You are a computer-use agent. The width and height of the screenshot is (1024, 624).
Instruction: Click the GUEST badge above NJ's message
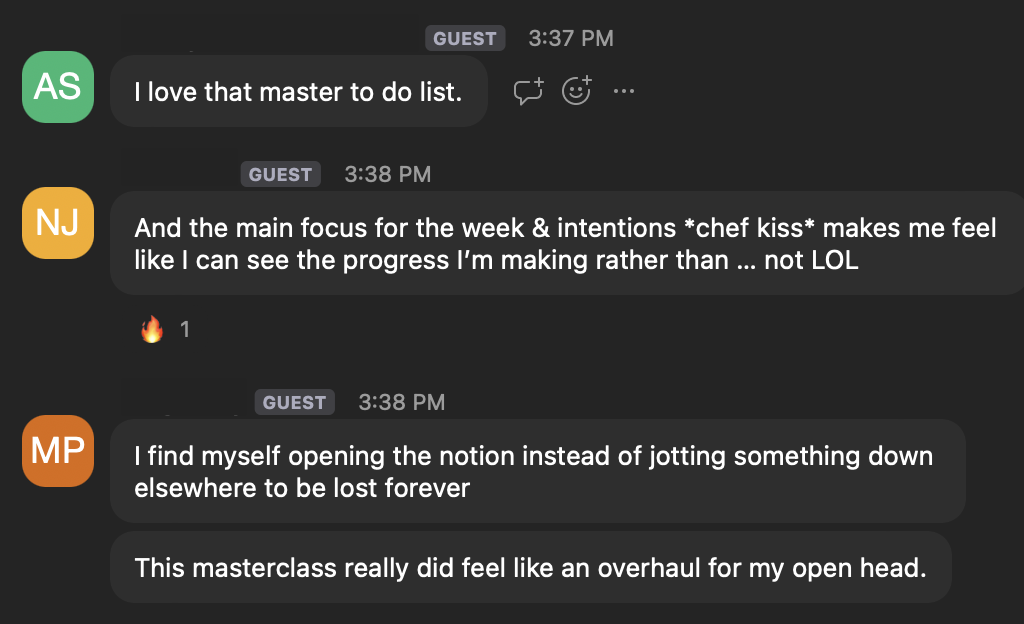click(281, 175)
